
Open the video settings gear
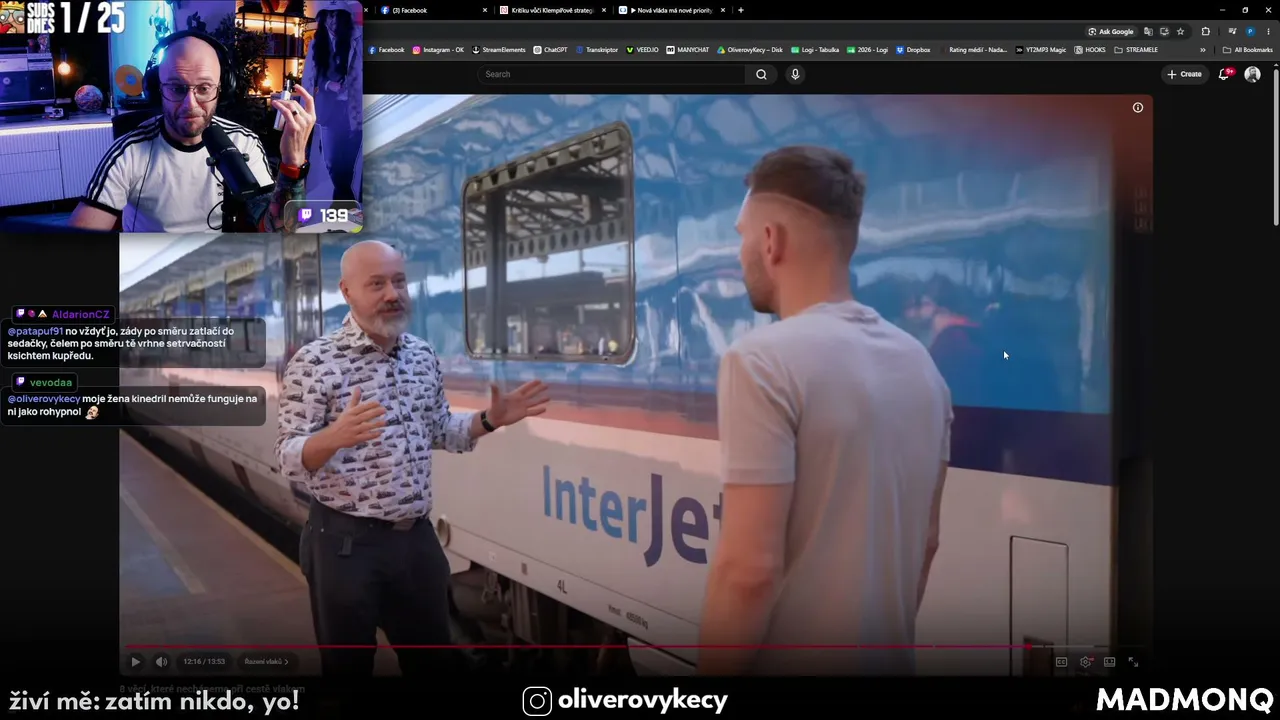pos(1086,661)
